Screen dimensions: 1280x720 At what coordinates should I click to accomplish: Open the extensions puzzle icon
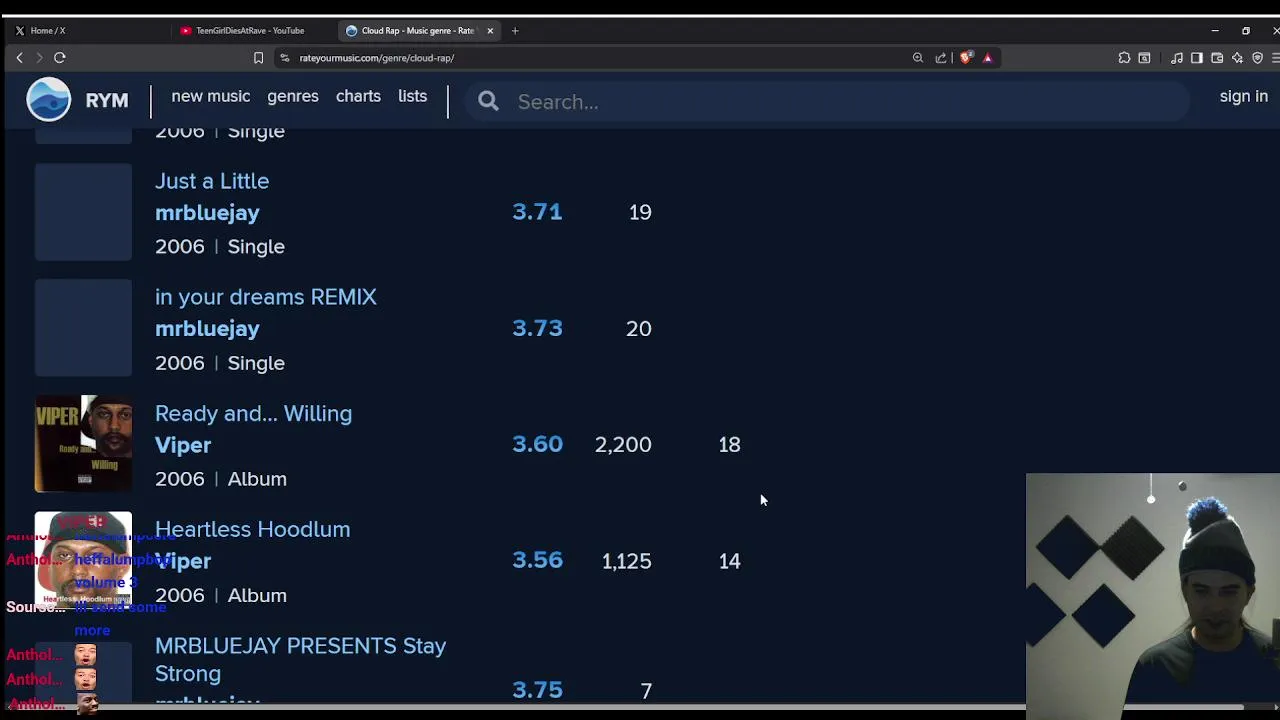tap(1124, 58)
